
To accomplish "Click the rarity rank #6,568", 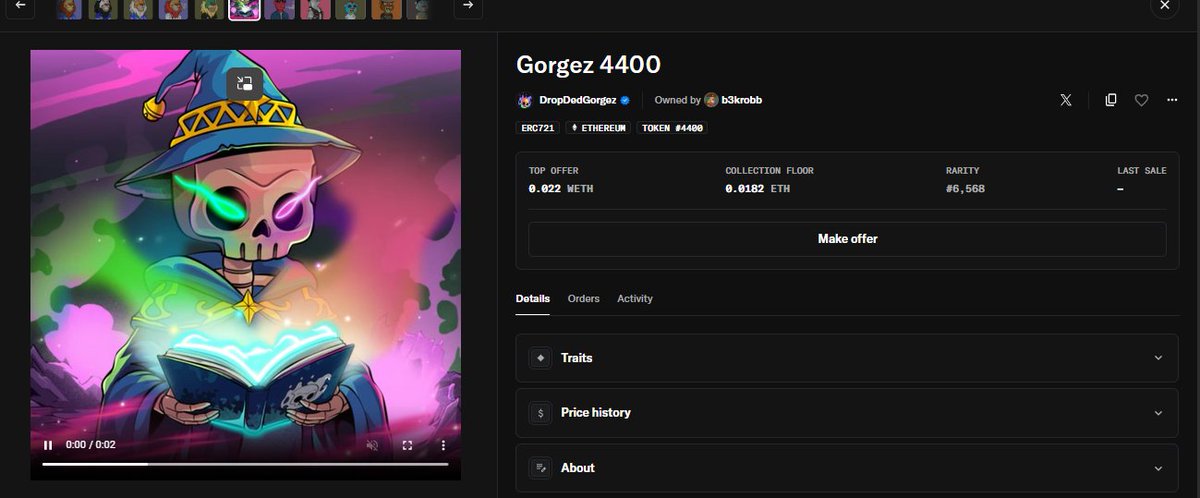I will click(x=965, y=188).
